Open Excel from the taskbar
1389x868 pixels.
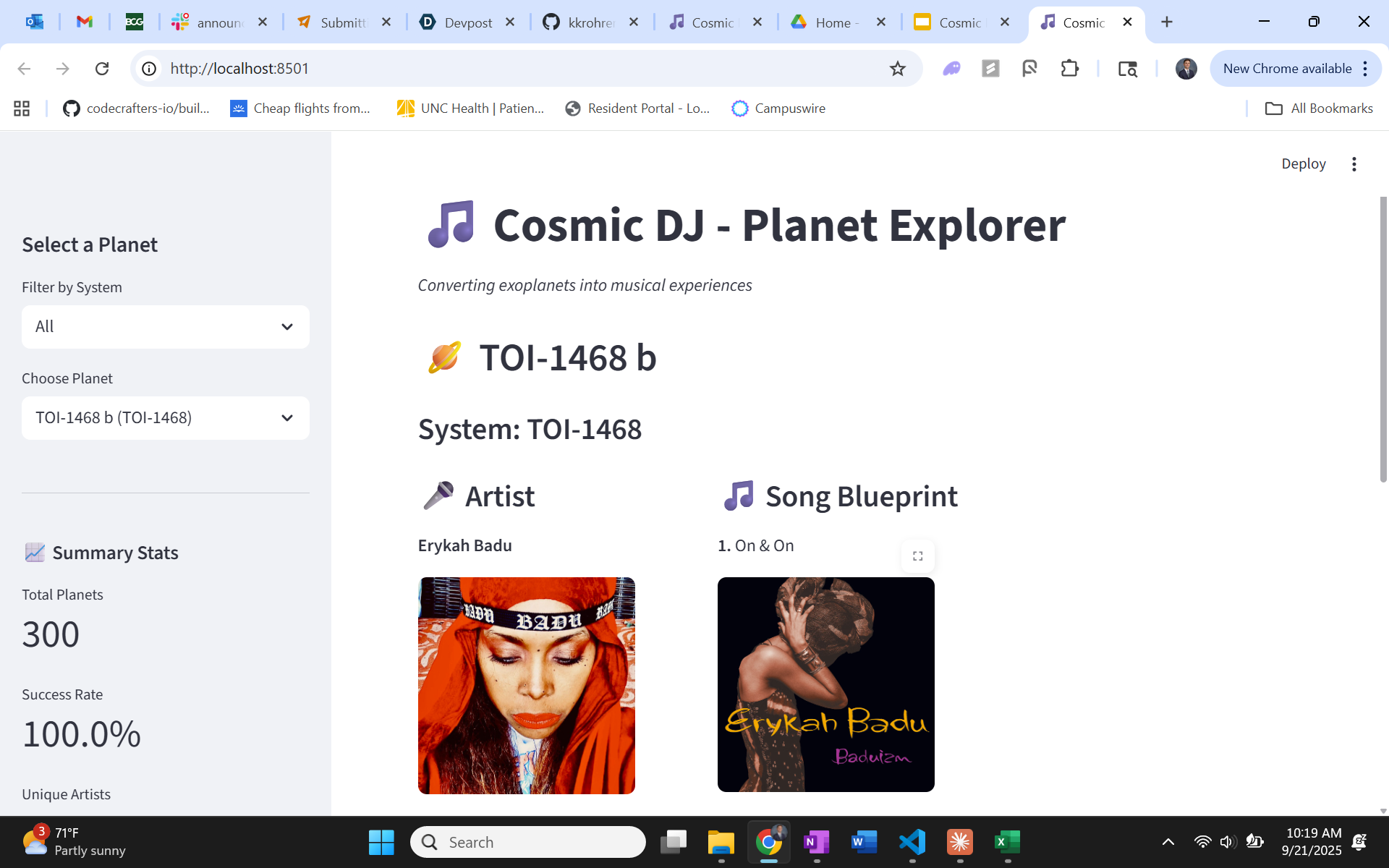click(x=1007, y=842)
